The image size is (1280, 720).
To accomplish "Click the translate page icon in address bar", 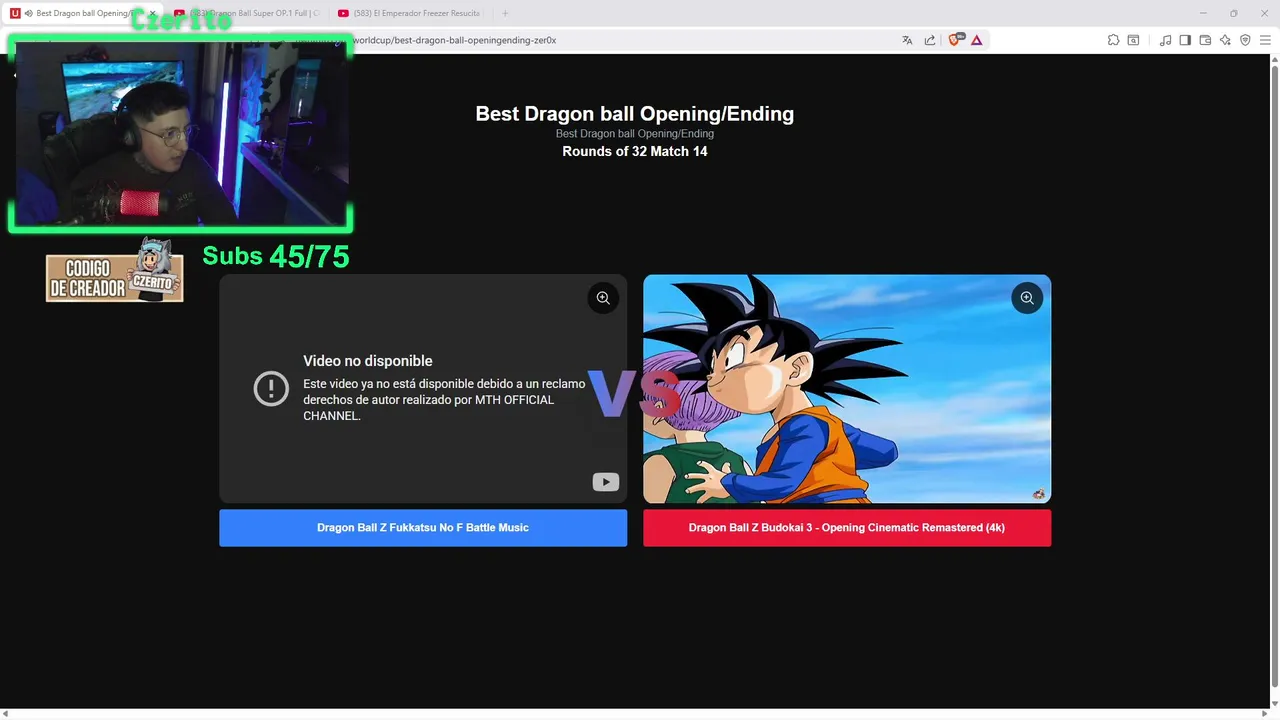I will [x=907, y=40].
